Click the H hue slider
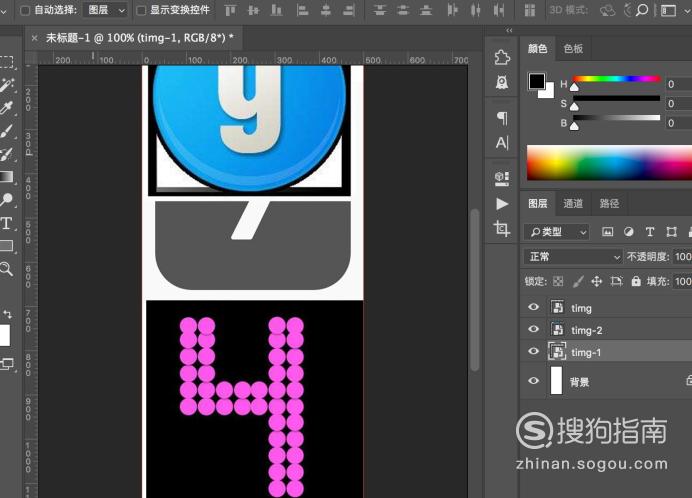This screenshot has width=692, height=498. [x=617, y=79]
